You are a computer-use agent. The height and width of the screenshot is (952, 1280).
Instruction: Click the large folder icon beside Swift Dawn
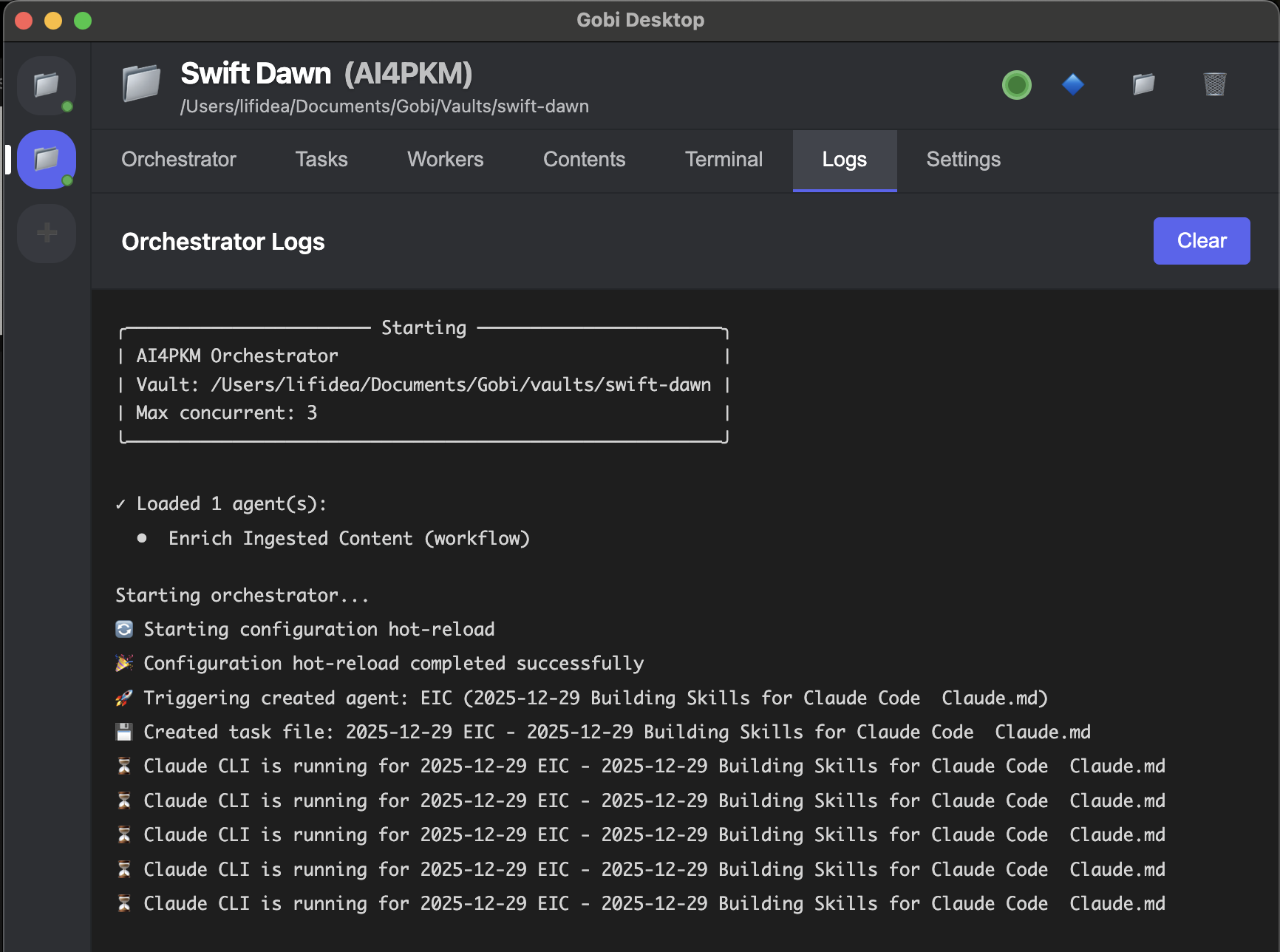141,83
